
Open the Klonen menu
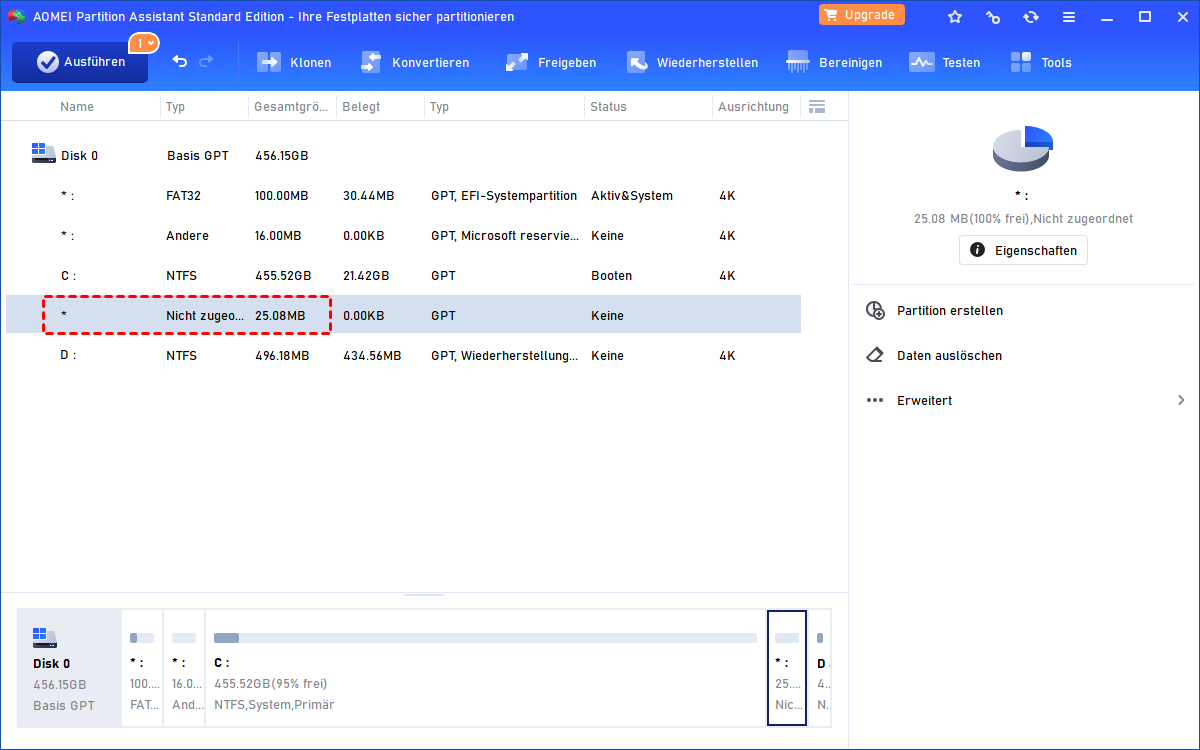coord(294,62)
